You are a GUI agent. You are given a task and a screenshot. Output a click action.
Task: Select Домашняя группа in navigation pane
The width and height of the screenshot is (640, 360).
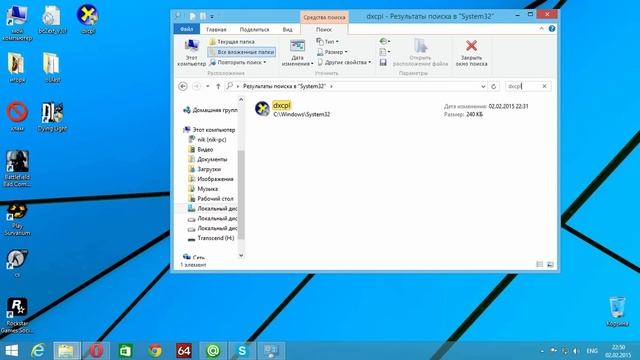point(210,110)
